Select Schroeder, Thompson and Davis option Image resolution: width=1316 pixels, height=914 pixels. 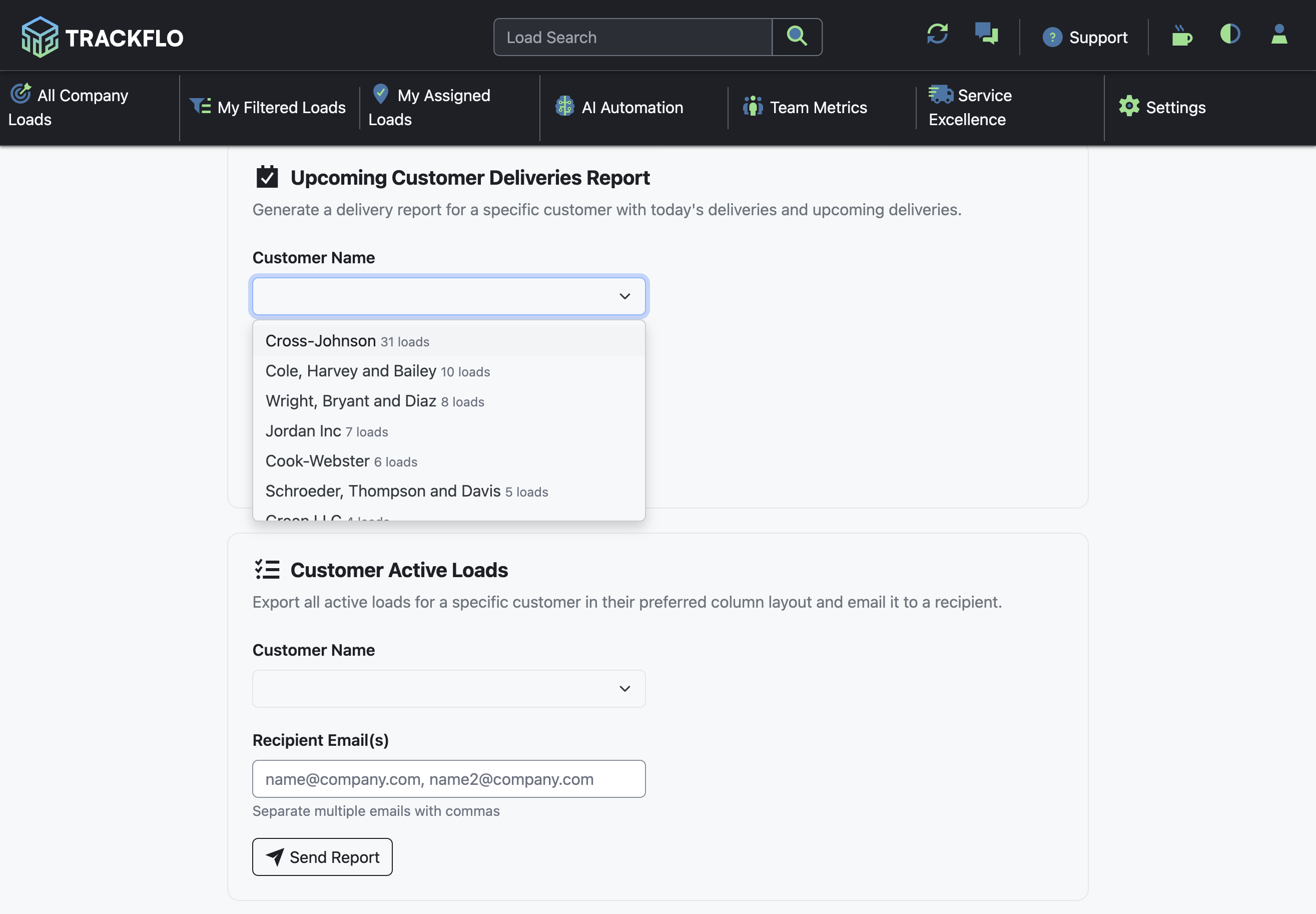(x=449, y=491)
